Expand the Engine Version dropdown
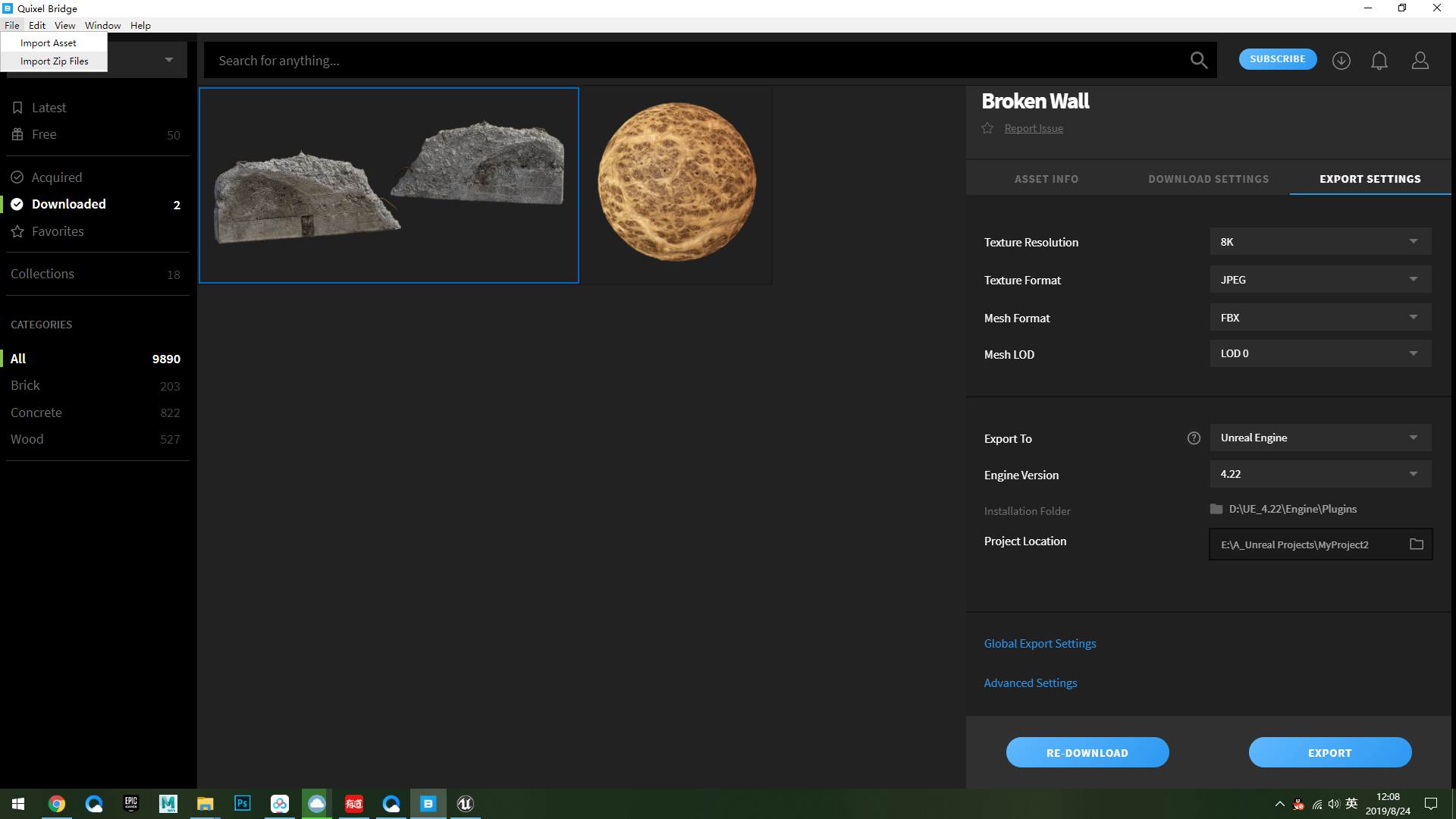1456x819 pixels. [1320, 475]
